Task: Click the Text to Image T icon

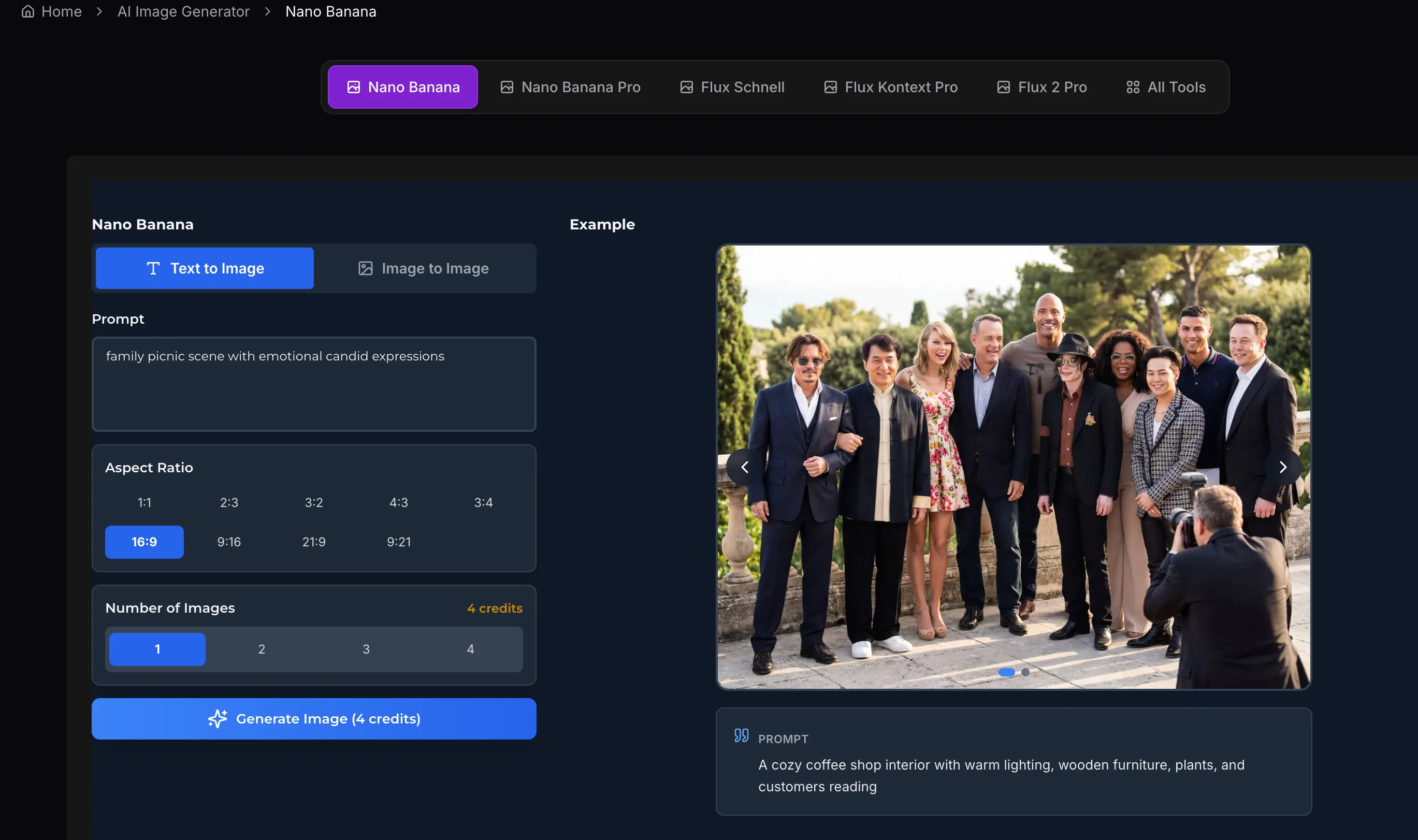Action: [153, 268]
